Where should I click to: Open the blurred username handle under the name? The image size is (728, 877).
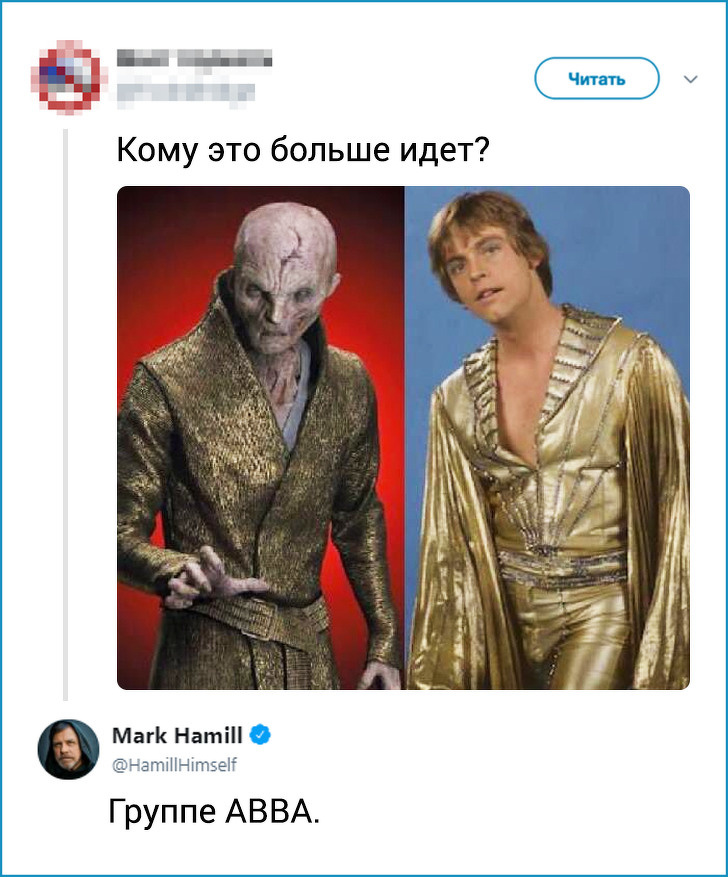click(186, 92)
